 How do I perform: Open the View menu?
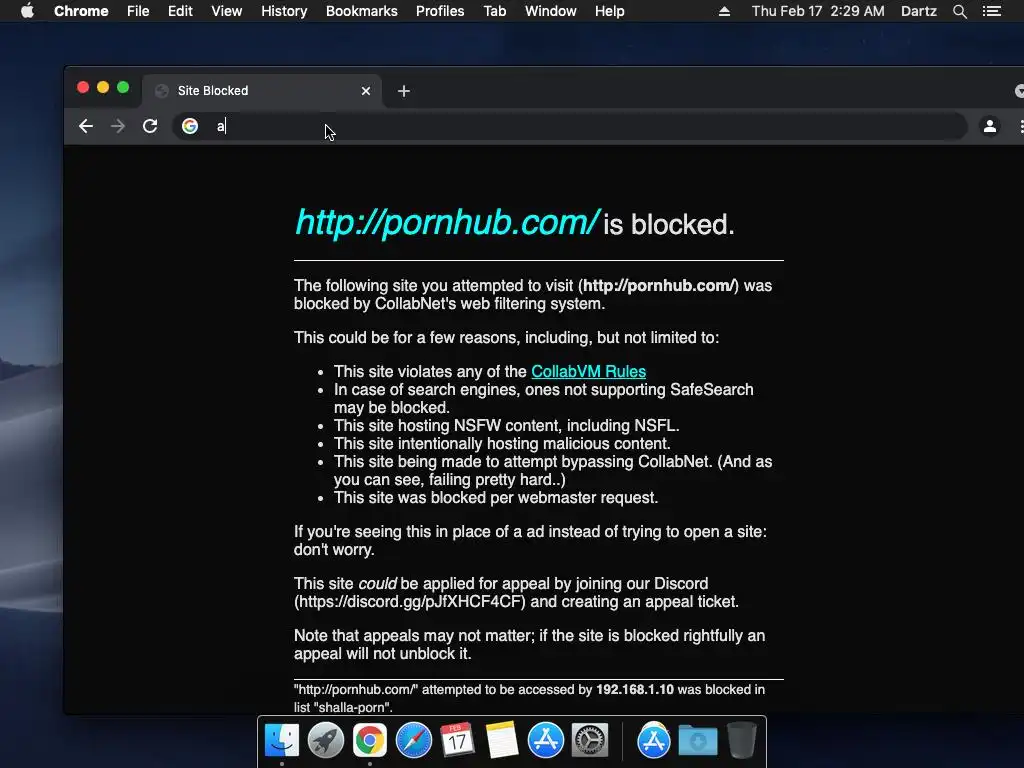point(227,11)
